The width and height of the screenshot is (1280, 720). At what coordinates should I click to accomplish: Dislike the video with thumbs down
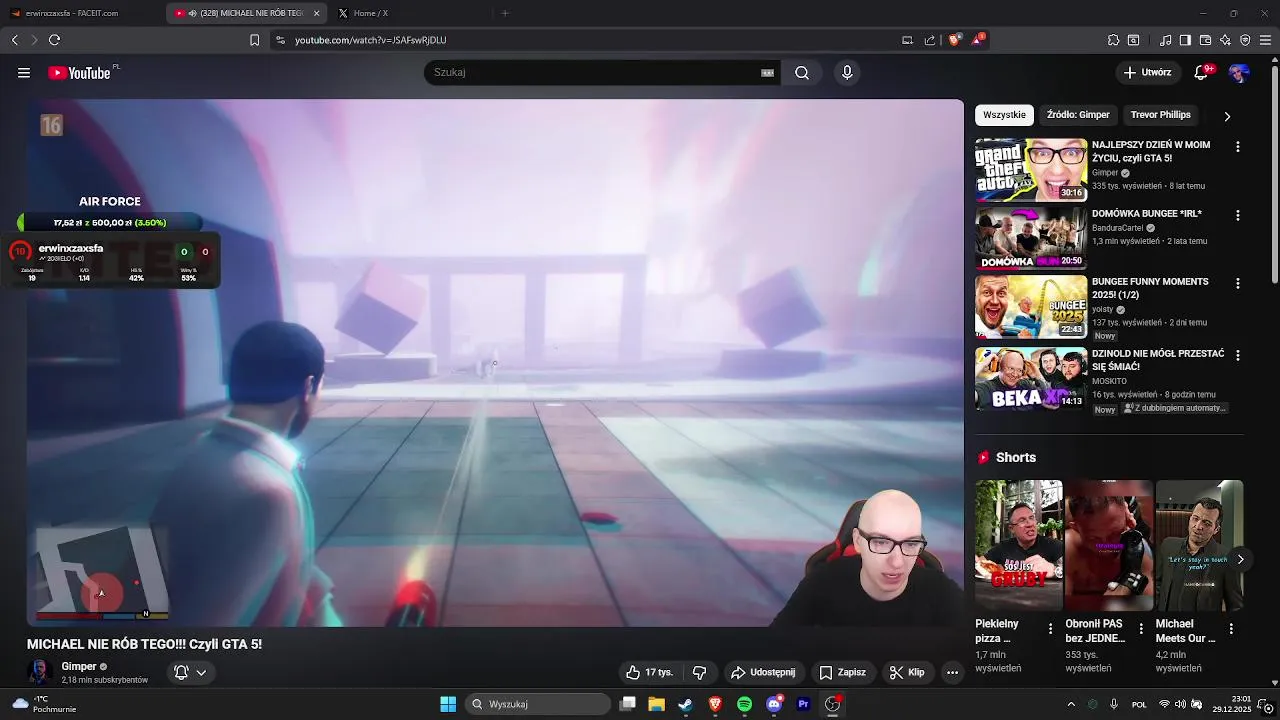(699, 673)
